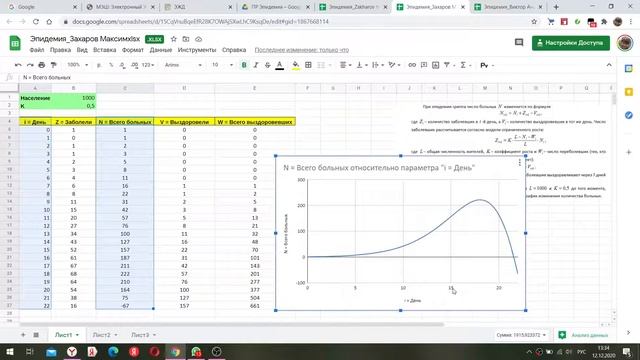Open the input tools (Ру) menu
This screenshot has height=360, width=640.
click(487, 65)
